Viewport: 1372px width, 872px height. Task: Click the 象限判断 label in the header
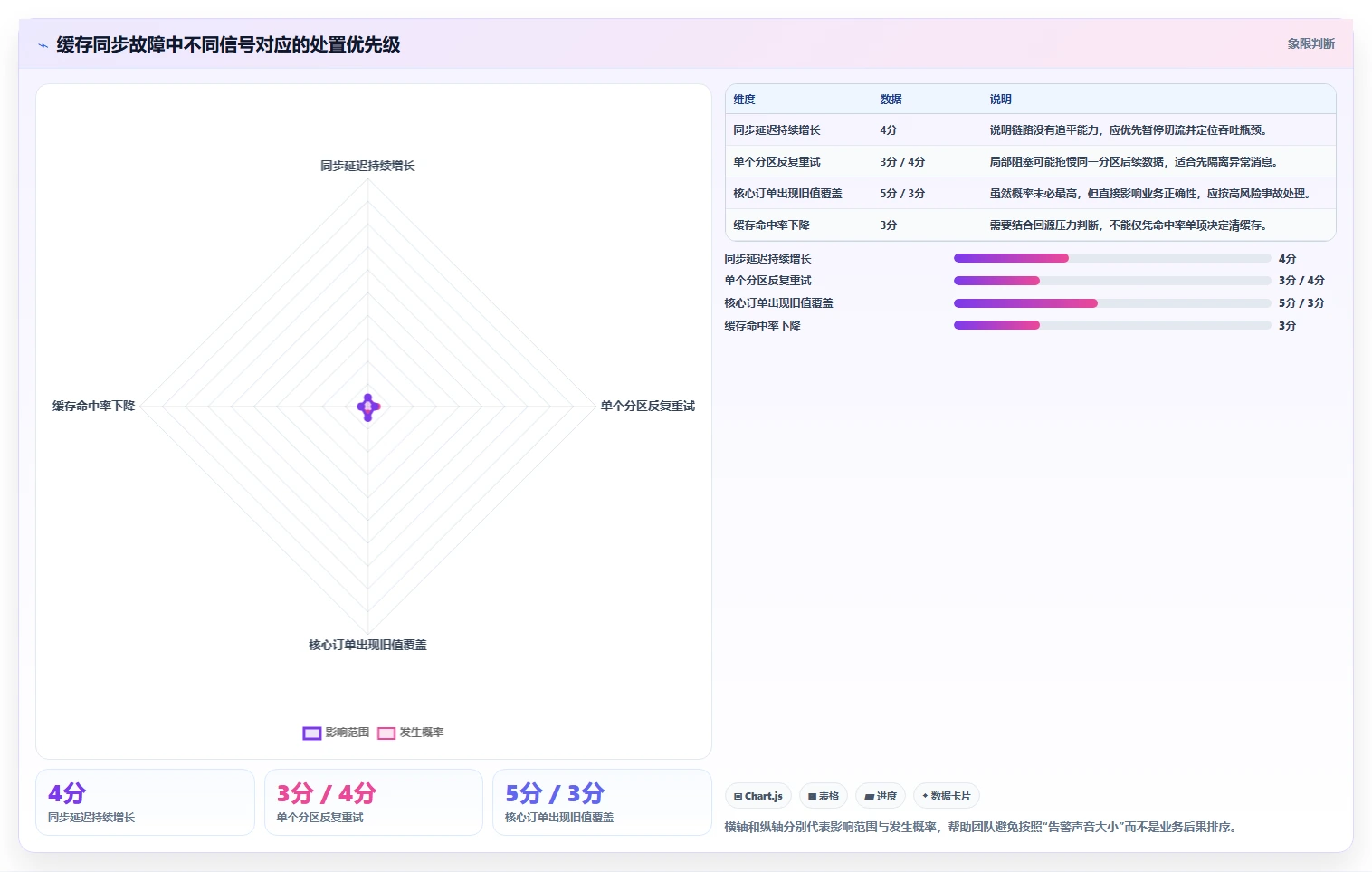pos(1311,43)
